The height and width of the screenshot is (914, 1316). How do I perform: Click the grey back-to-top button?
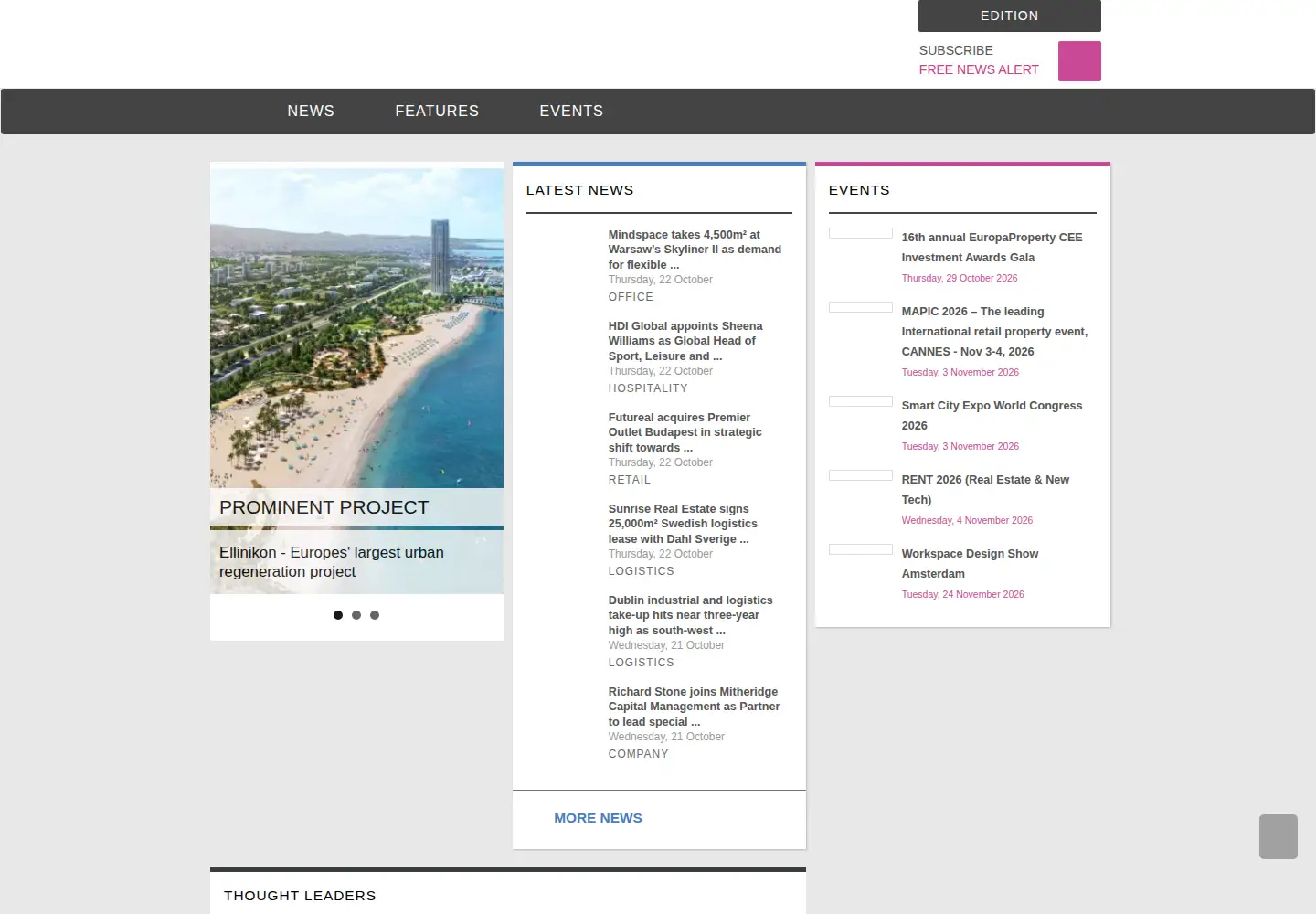(x=1279, y=836)
